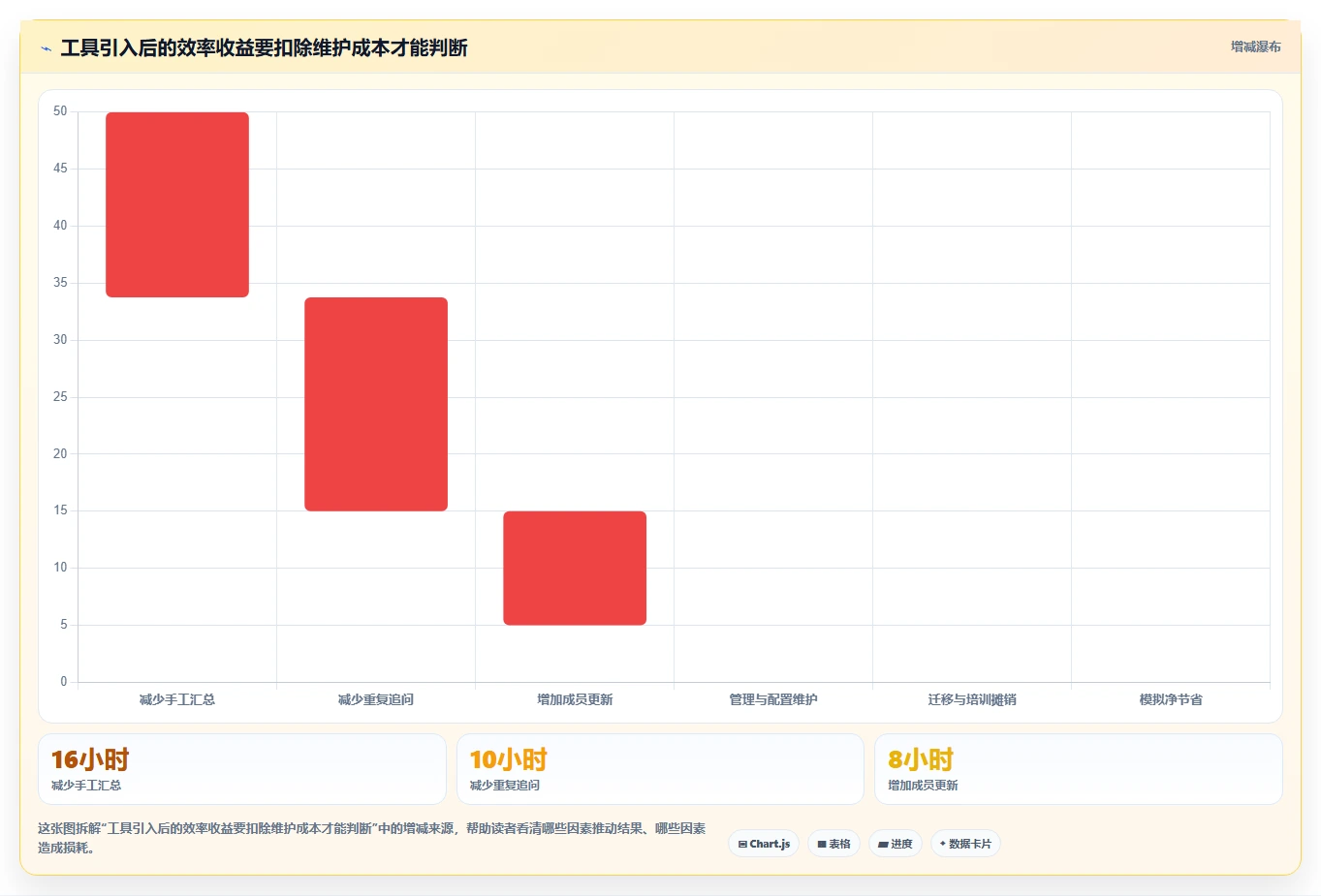Image resolution: width=1321 pixels, height=896 pixels.
Task: Click the 减少手工汇总 x-axis label
Action: tap(177, 699)
